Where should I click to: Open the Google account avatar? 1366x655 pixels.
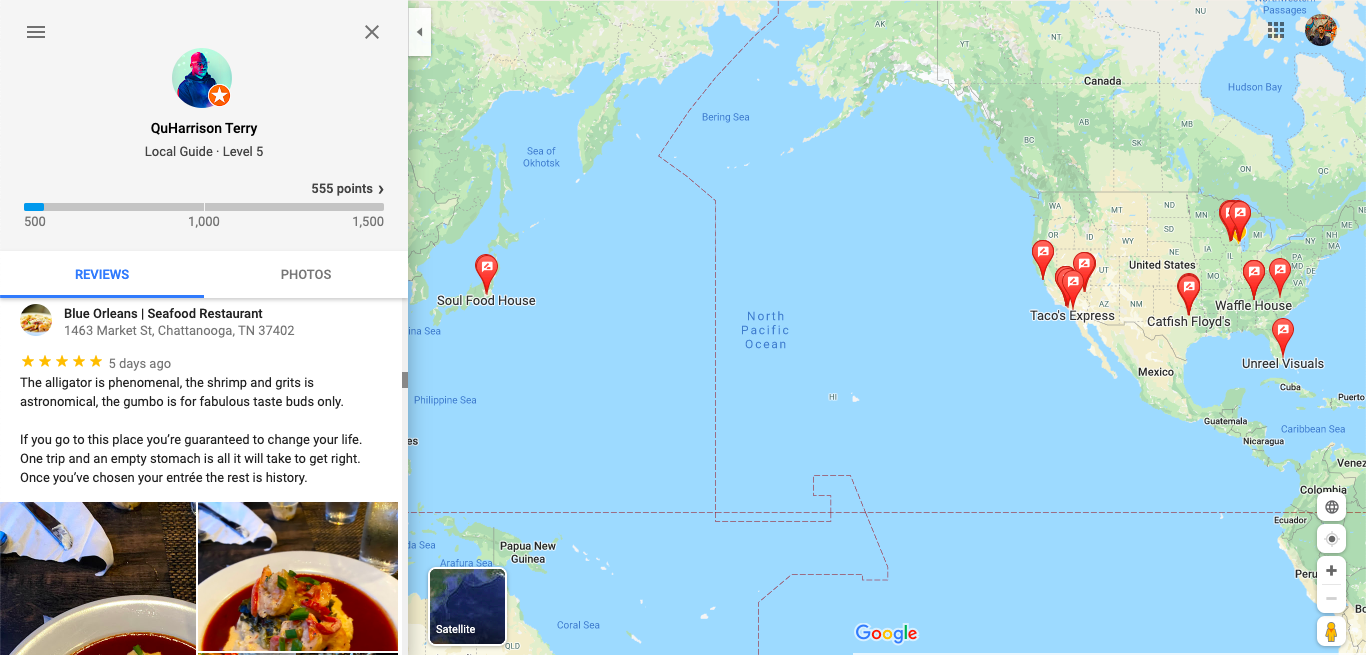point(1321,30)
